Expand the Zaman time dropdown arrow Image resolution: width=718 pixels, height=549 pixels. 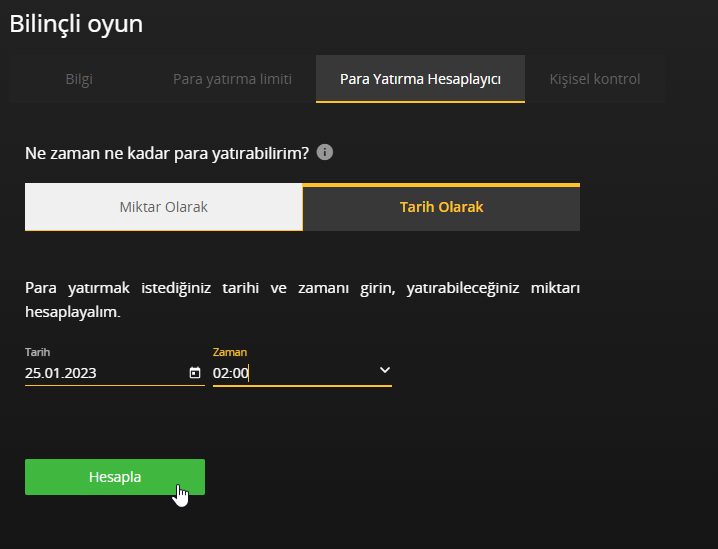pyautogui.click(x=384, y=371)
